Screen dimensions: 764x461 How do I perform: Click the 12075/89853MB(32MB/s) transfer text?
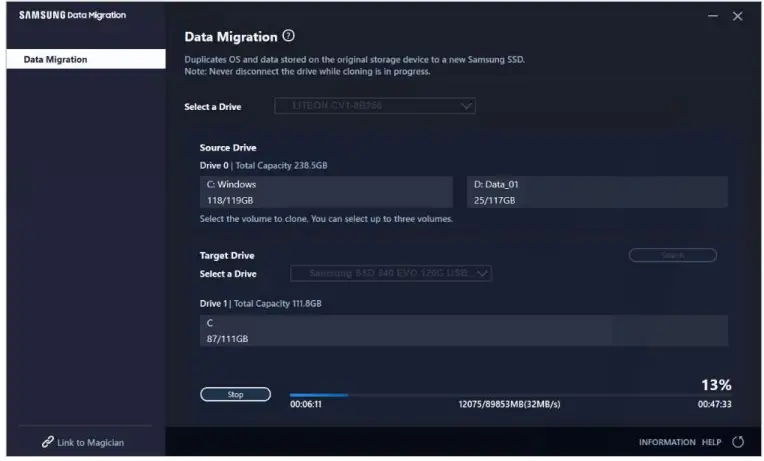pos(509,404)
